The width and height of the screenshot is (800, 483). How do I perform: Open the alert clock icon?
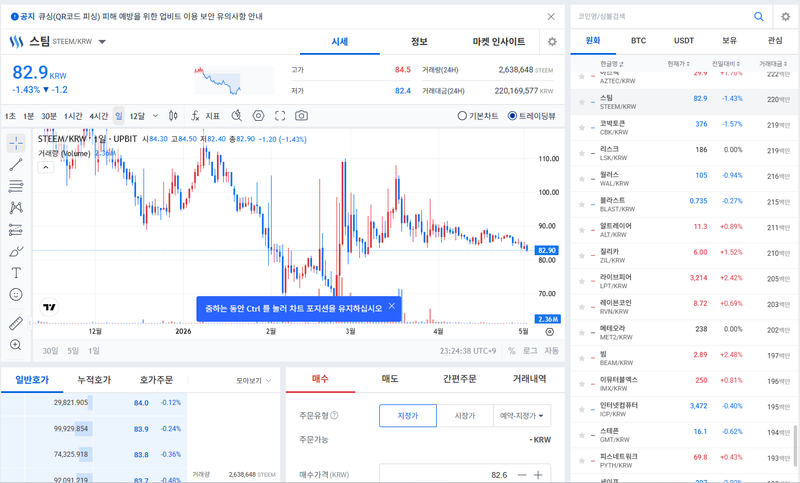[236, 116]
